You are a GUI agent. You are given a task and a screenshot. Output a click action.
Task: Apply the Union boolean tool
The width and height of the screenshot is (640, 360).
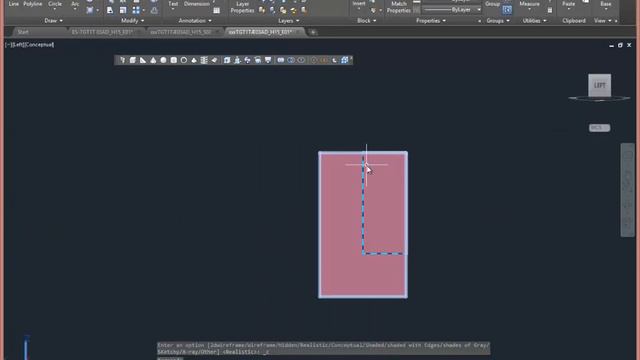[281, 60]
